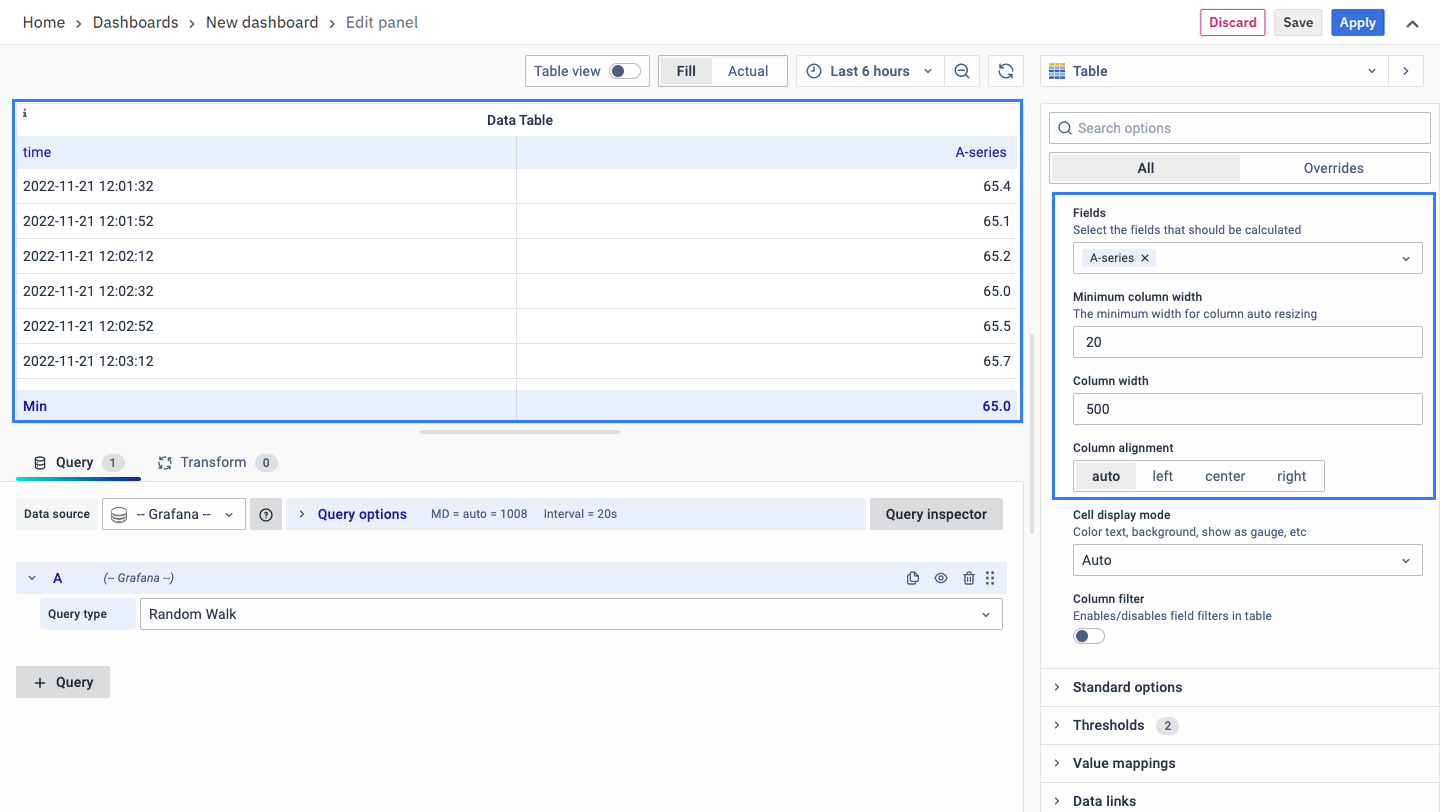This screenshot has width=1440, height=812.
Task: Click the drag handle on query A
Action: (x=990, y=578)
